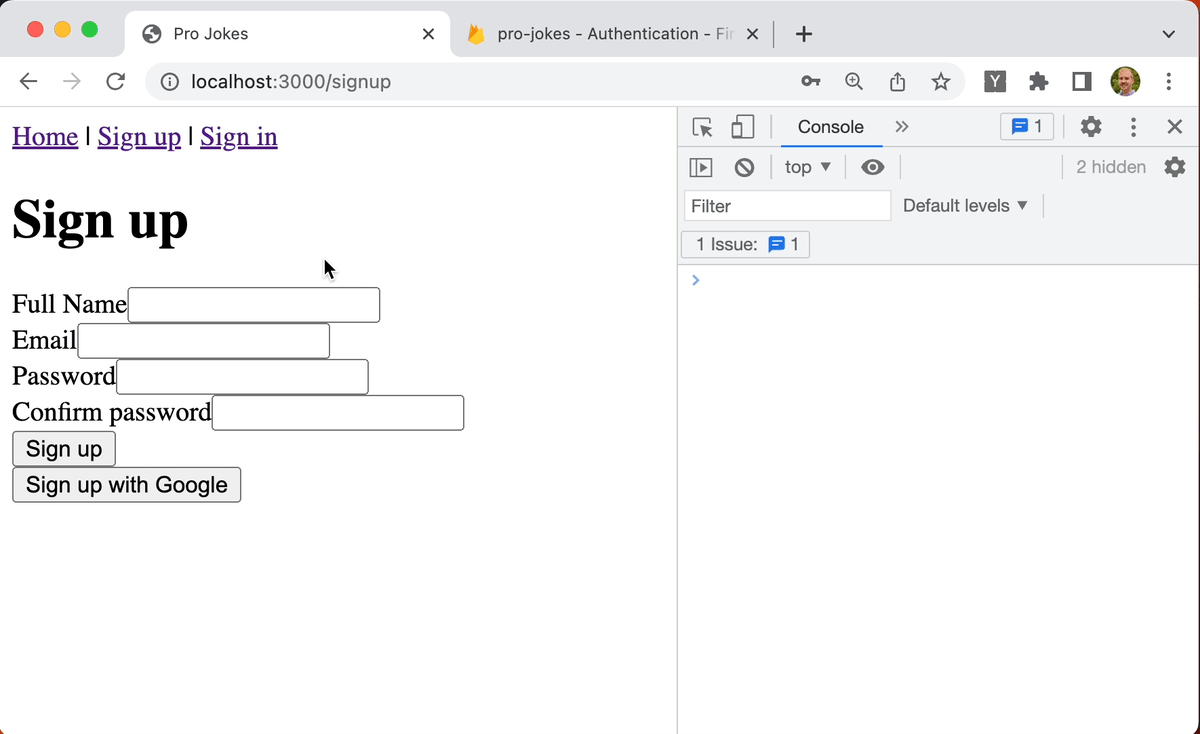The width and height of the screenshot is (1200, 734).
Task: Open the top JavaScript context dropdown
Action: [808, 167]
